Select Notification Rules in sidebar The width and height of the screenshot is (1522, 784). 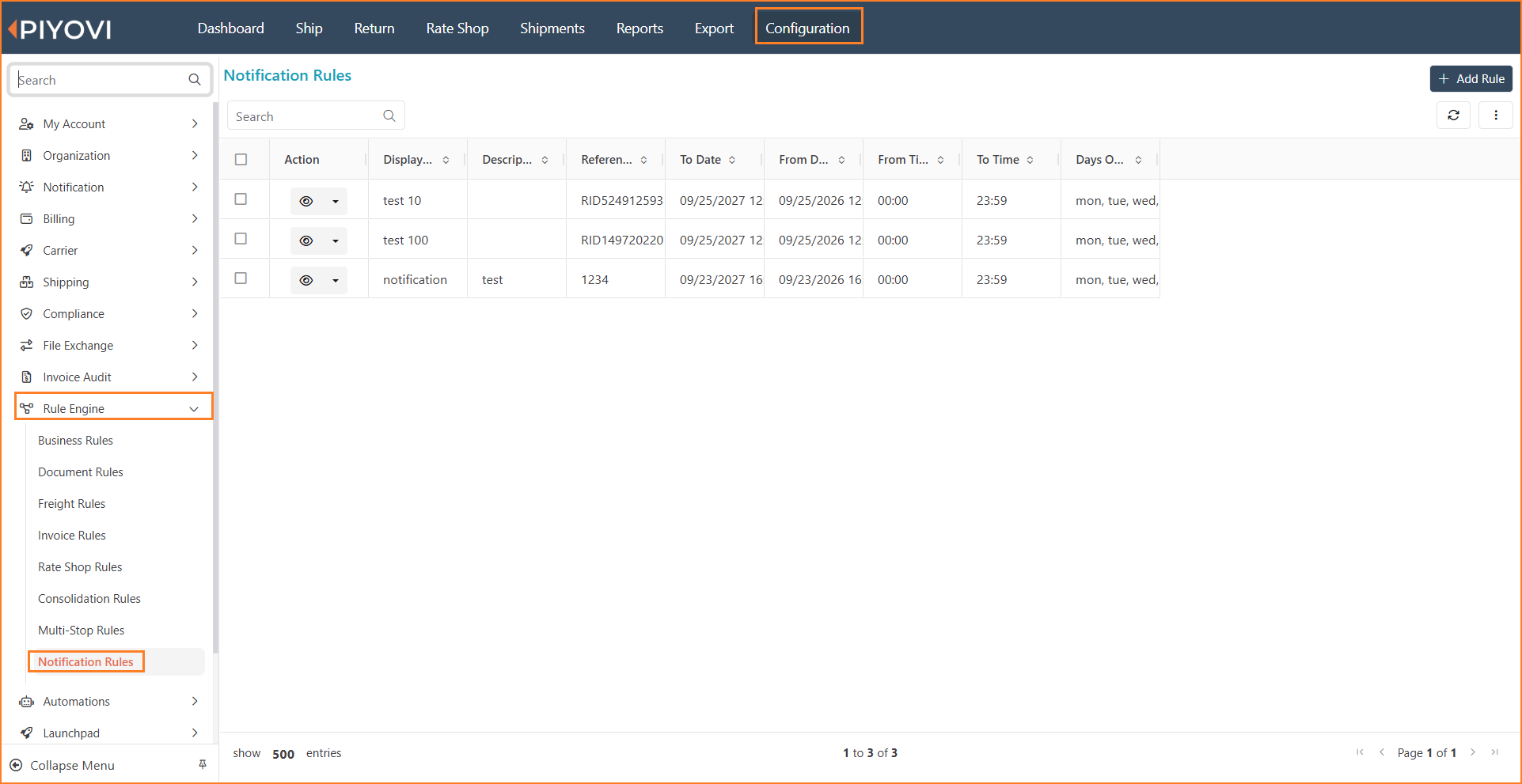point(85,662)
